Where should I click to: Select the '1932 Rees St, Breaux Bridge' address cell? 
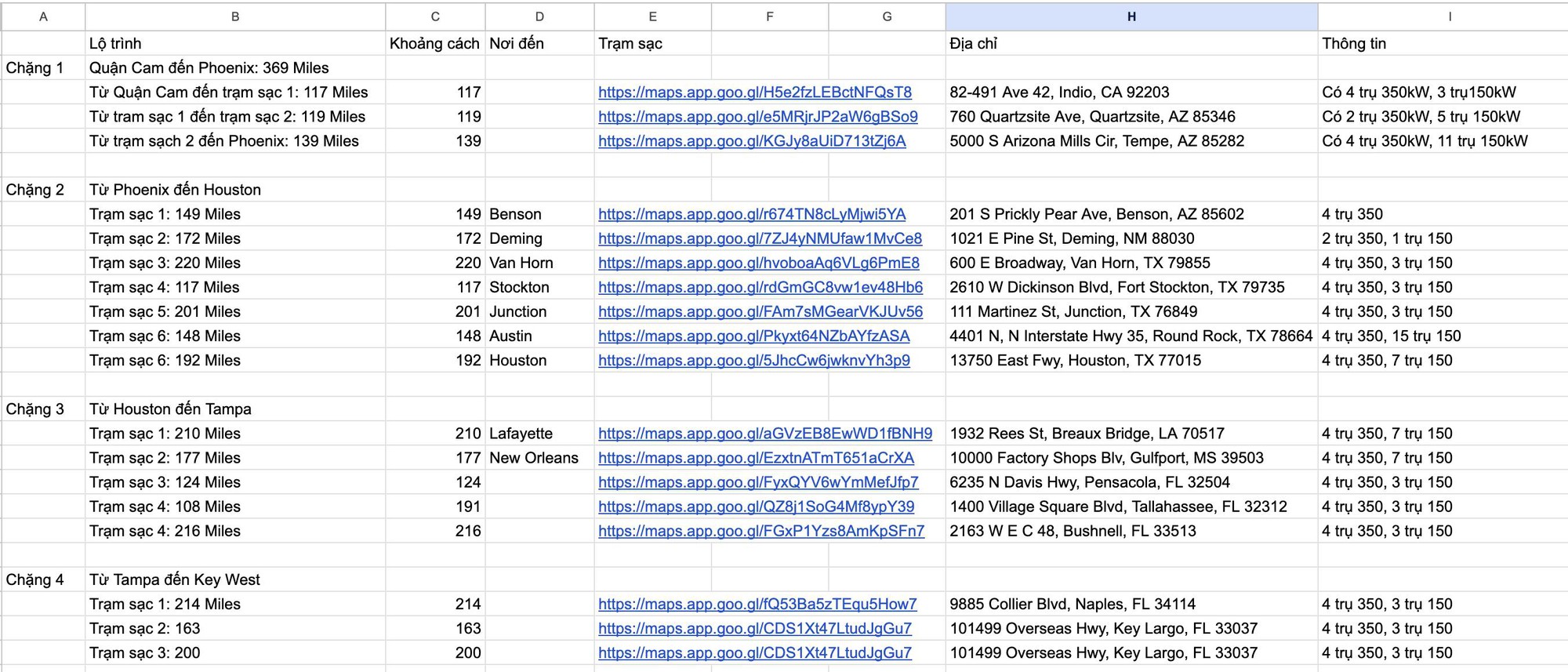[1131, 434]
